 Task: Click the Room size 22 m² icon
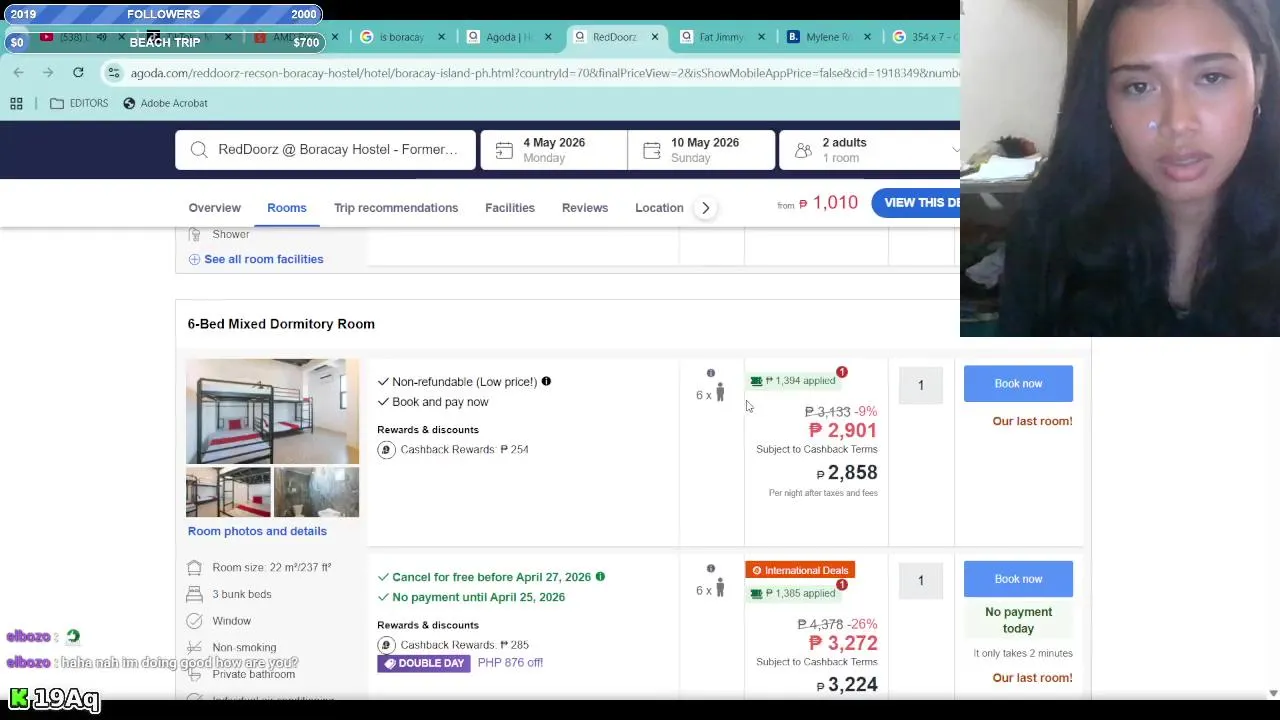[194, 567]
